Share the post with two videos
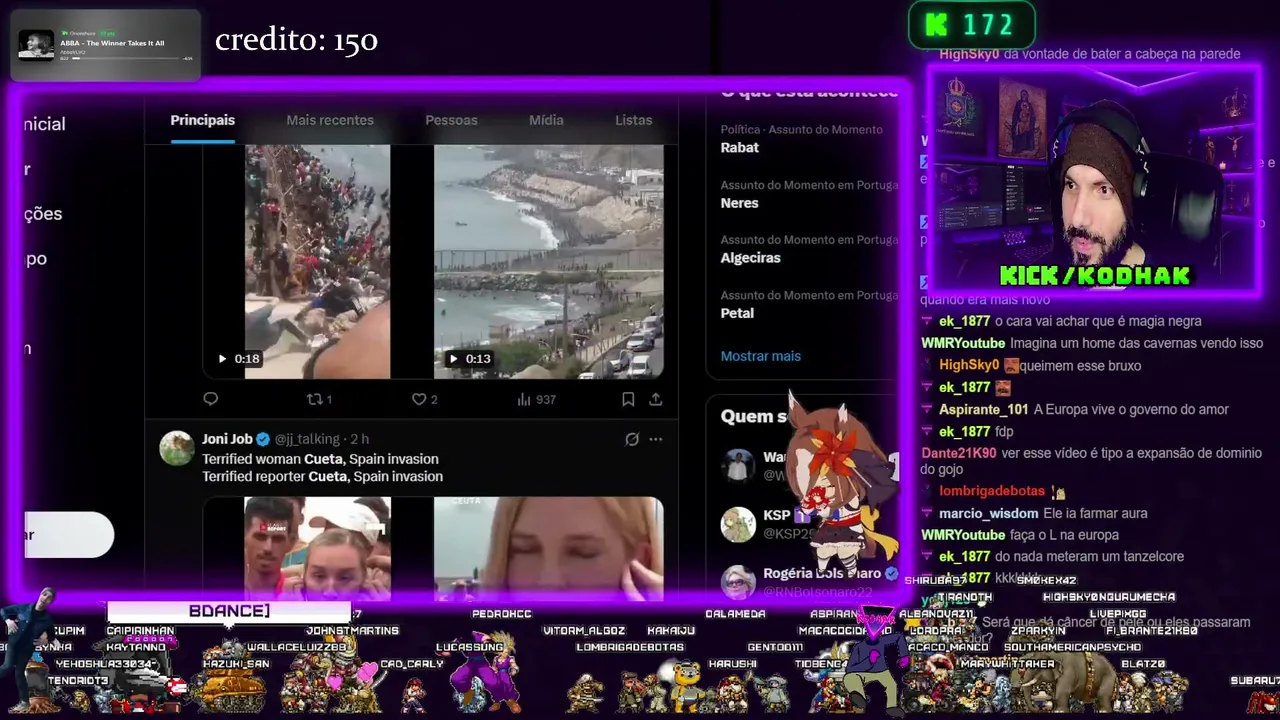 click(x=656, y=399)
